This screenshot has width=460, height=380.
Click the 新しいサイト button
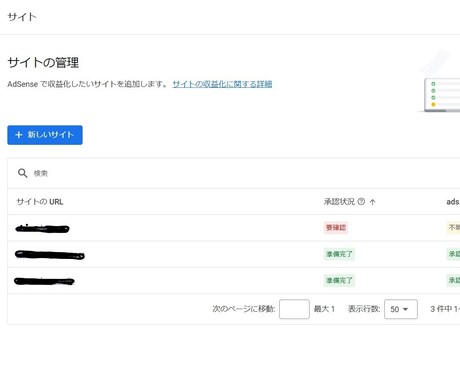coord(45,135)
